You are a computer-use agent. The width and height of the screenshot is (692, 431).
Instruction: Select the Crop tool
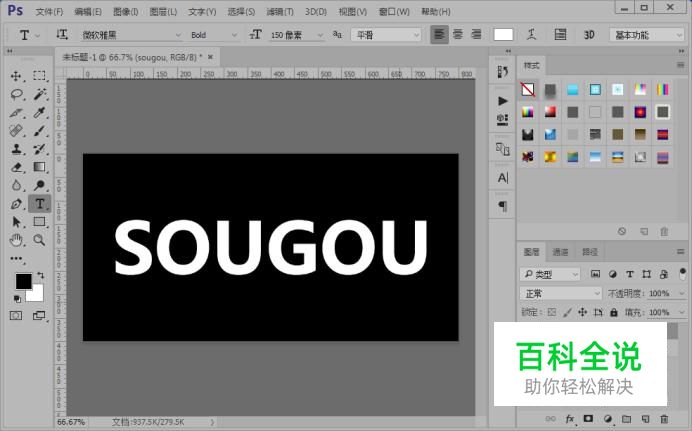click(16, 112)
